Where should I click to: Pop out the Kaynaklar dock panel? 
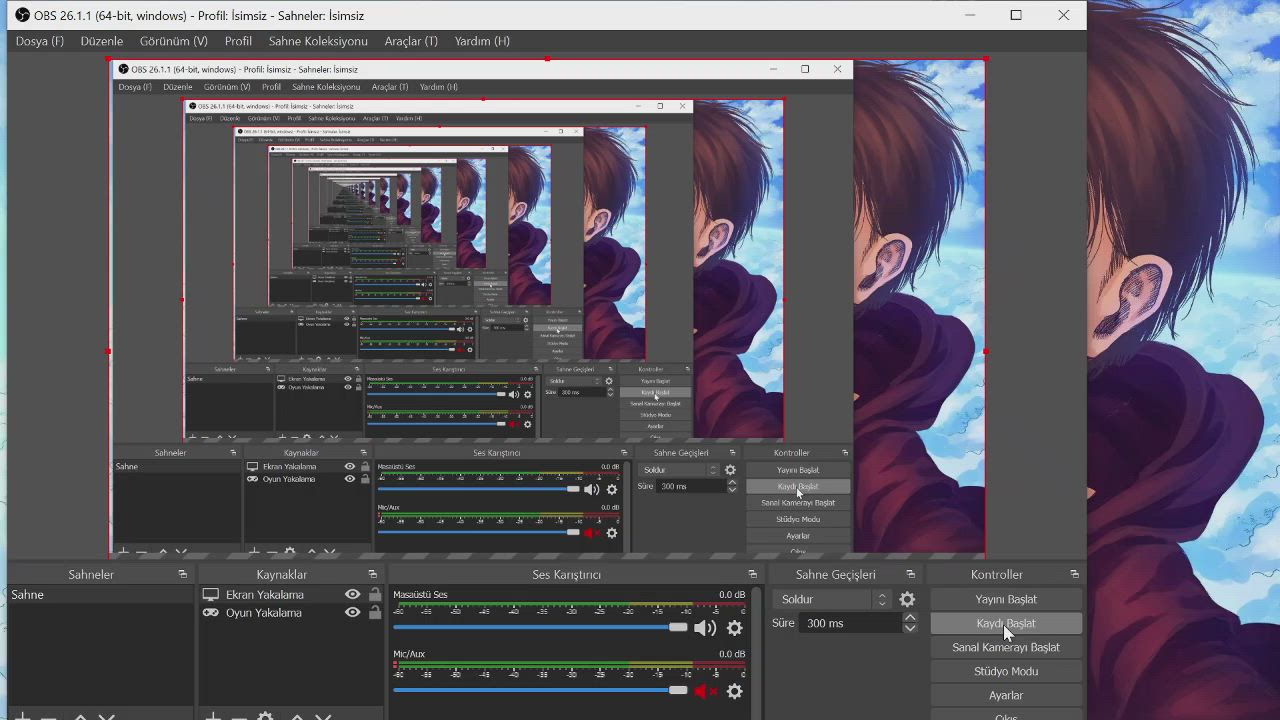[372, 574]
